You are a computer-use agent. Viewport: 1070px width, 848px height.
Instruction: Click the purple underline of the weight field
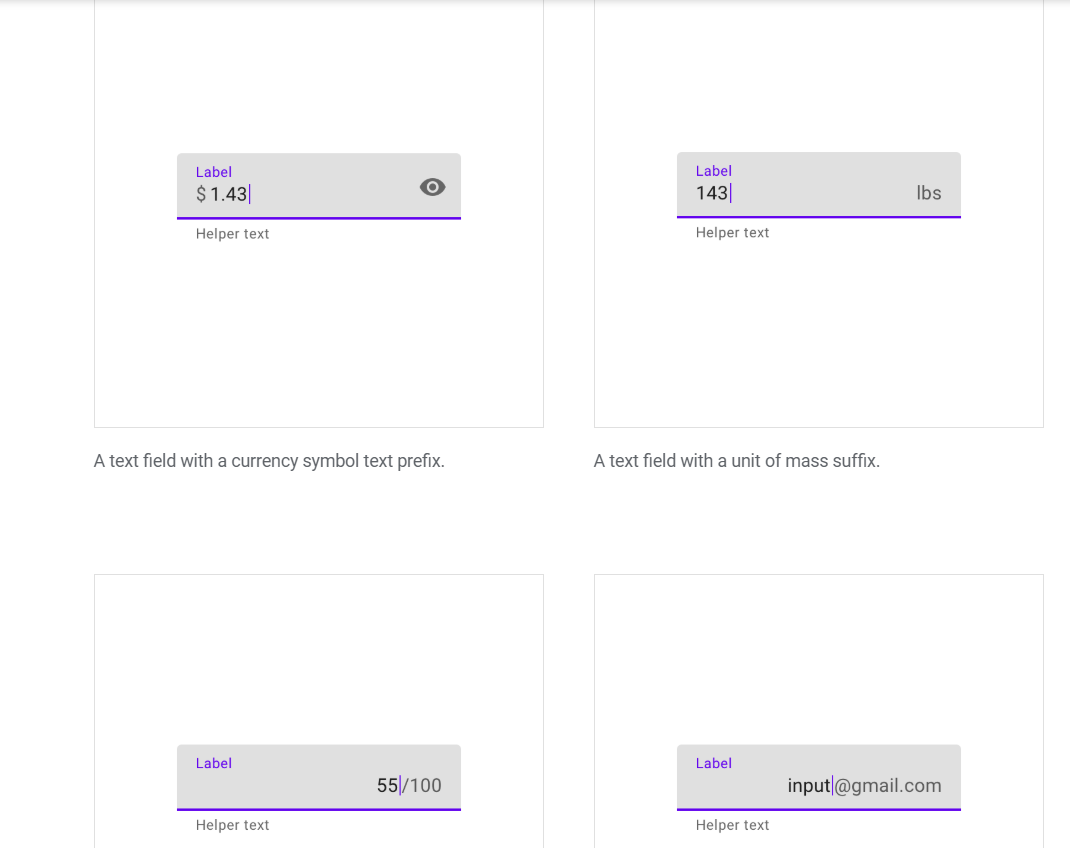pos(818,218)
